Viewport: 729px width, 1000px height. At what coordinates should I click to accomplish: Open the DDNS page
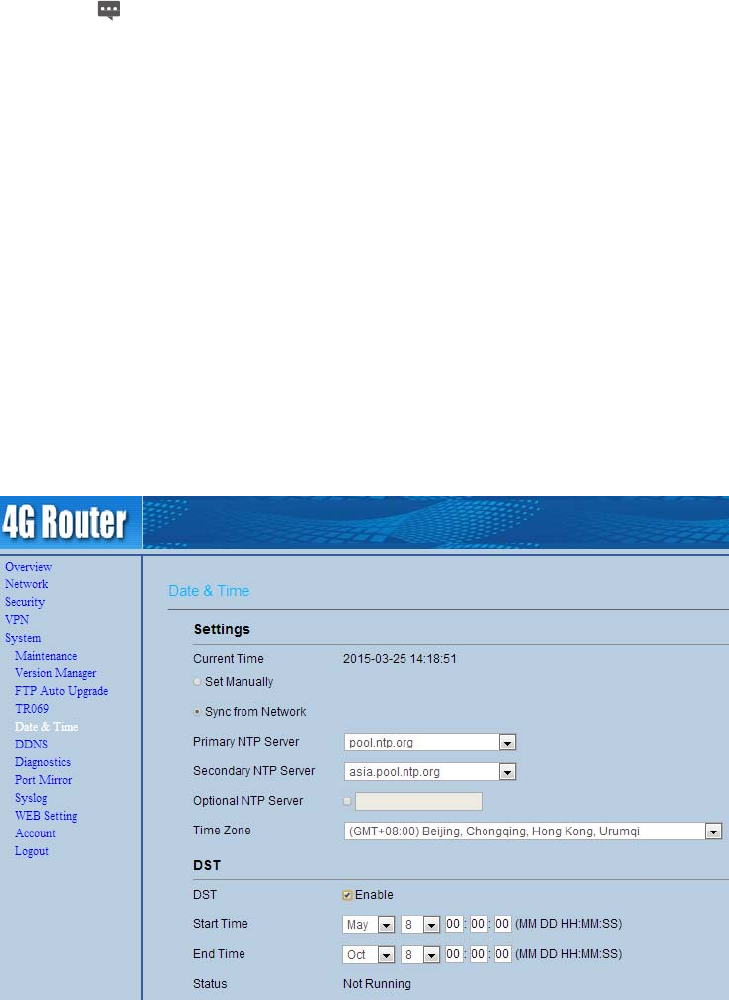click(x=31, y=744)
